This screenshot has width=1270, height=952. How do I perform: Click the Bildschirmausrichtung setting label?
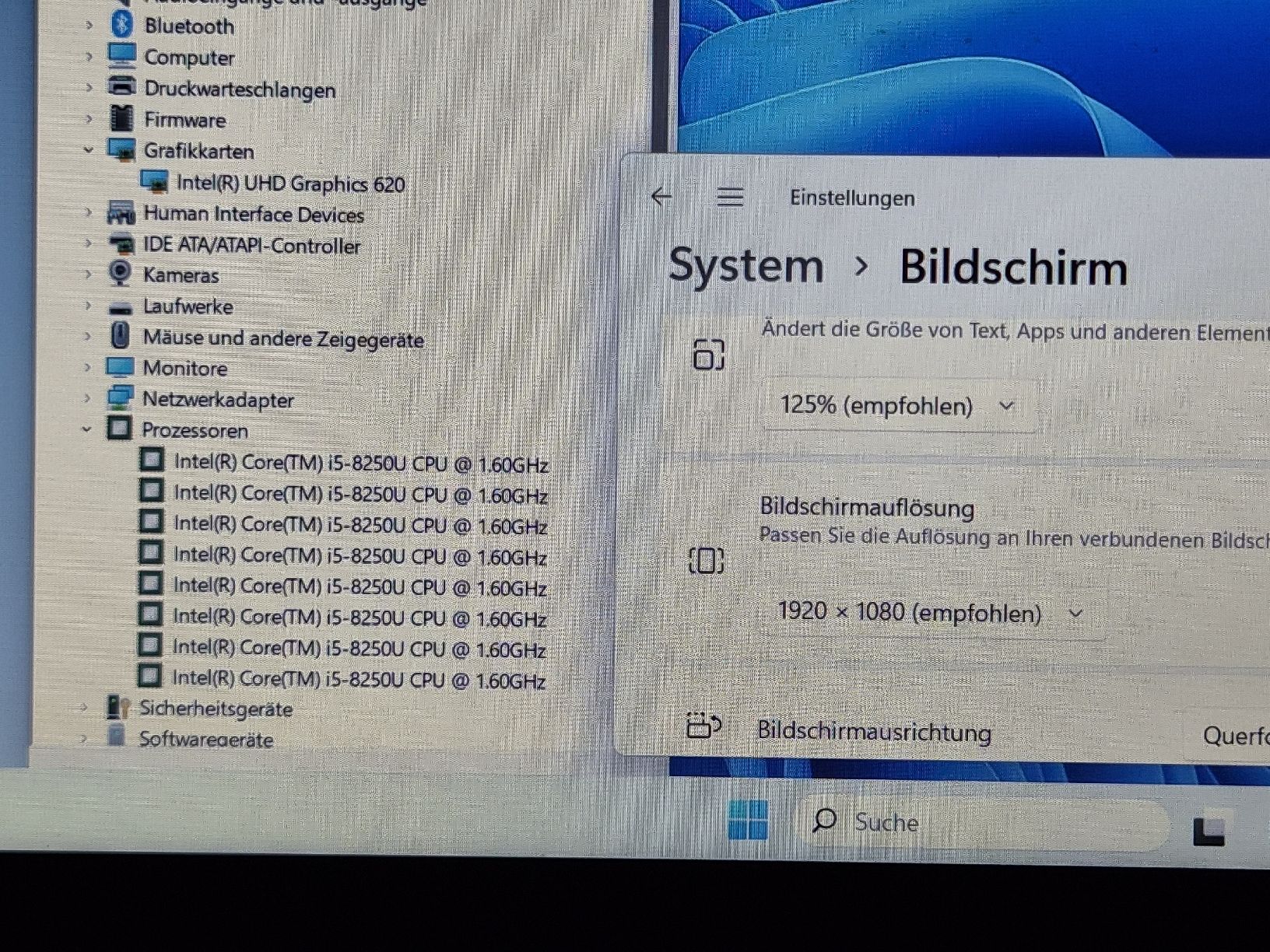874,731
